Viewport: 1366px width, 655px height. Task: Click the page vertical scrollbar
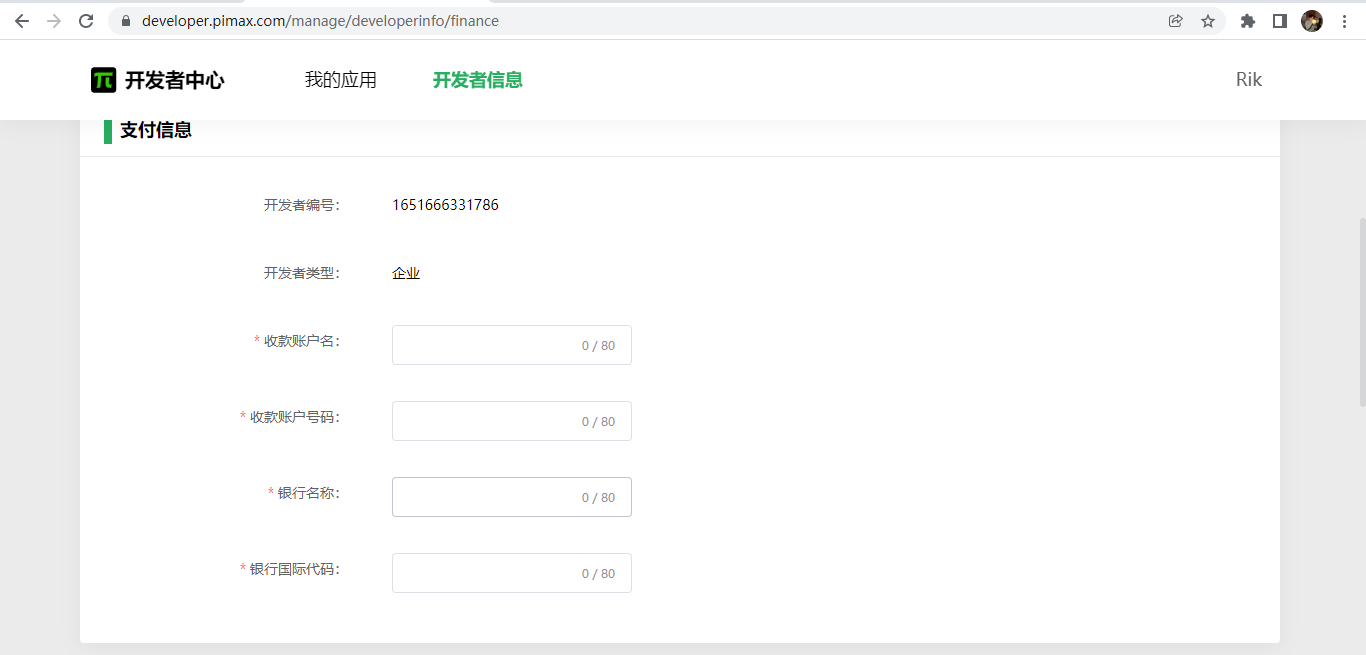coord(1361,312)
